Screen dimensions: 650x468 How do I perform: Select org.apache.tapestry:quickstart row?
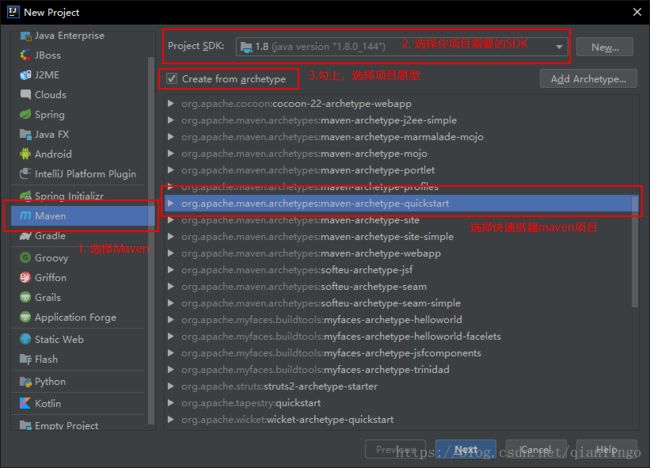click(398, 403)
